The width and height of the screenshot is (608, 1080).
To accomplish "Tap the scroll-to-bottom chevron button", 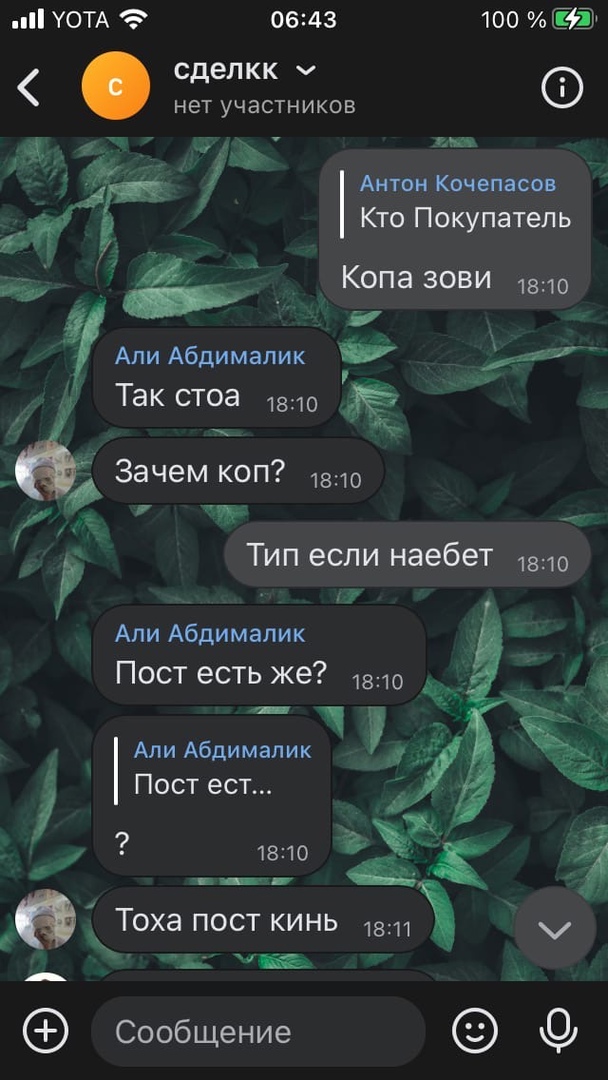I will coord(555,928).
